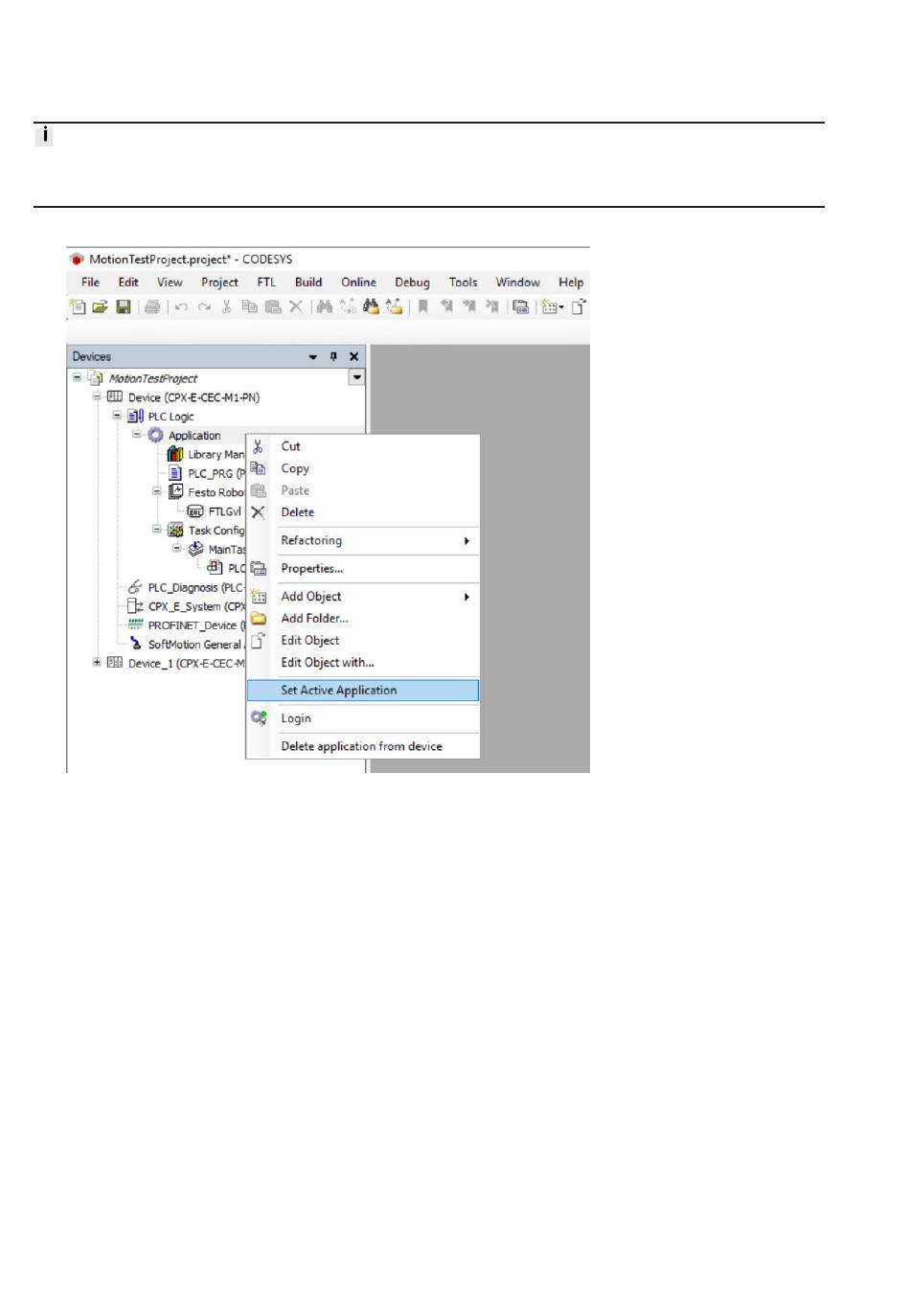Viewport: 910px width, 1316px height.
Task: Save the project using the floppy disk icon
Action: [124, 306]
